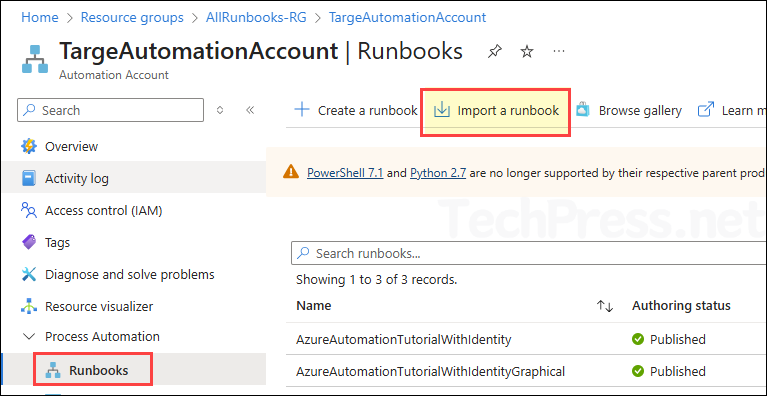Click the Activity log book icon
Viewport: 767px width, 396px height.
click(29, 178)
